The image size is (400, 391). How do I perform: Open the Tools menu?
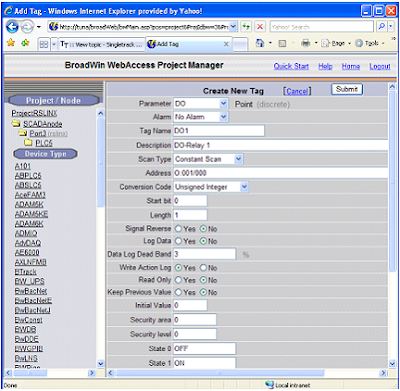coord(370,43)
